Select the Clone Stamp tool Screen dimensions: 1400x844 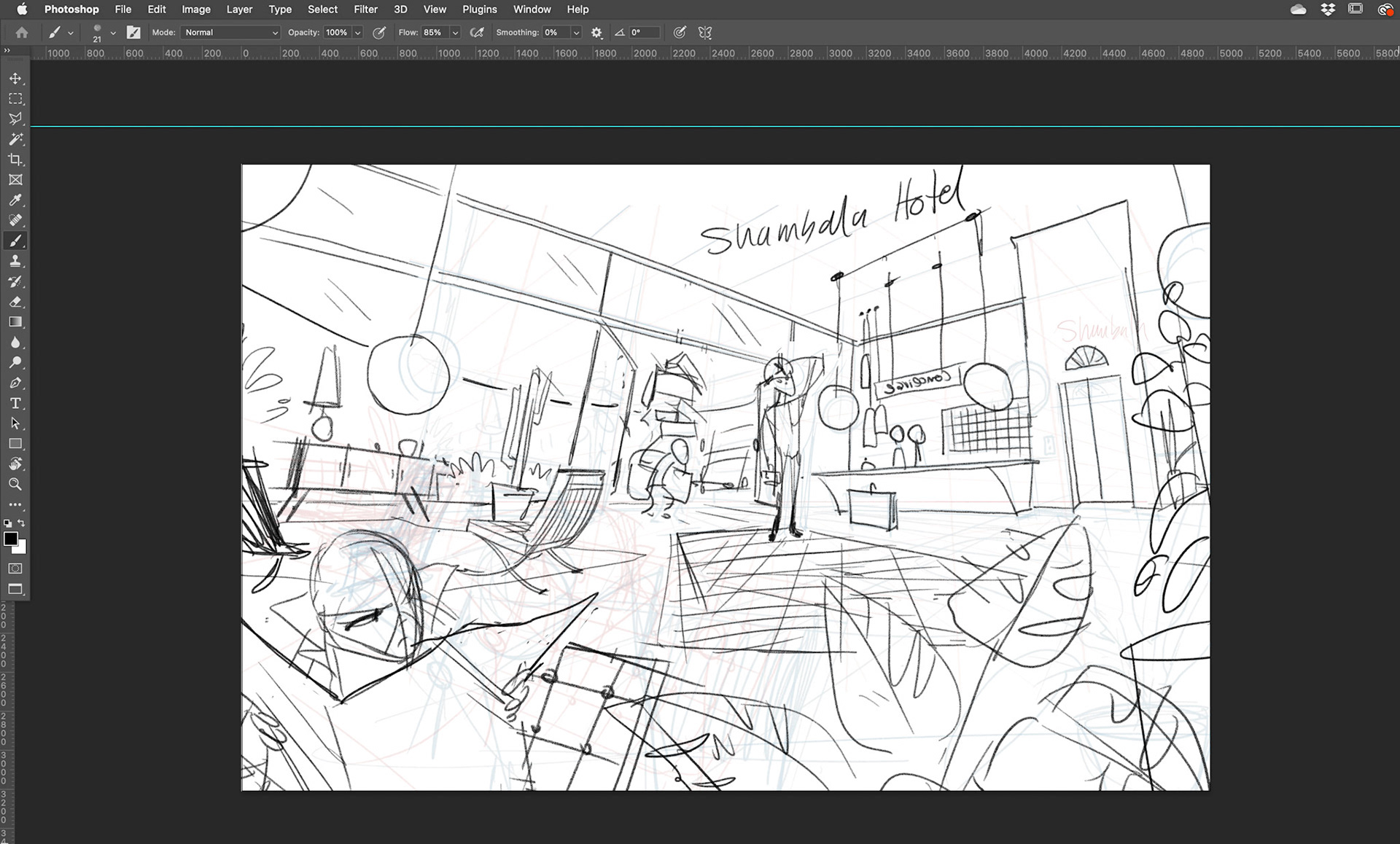16,260
